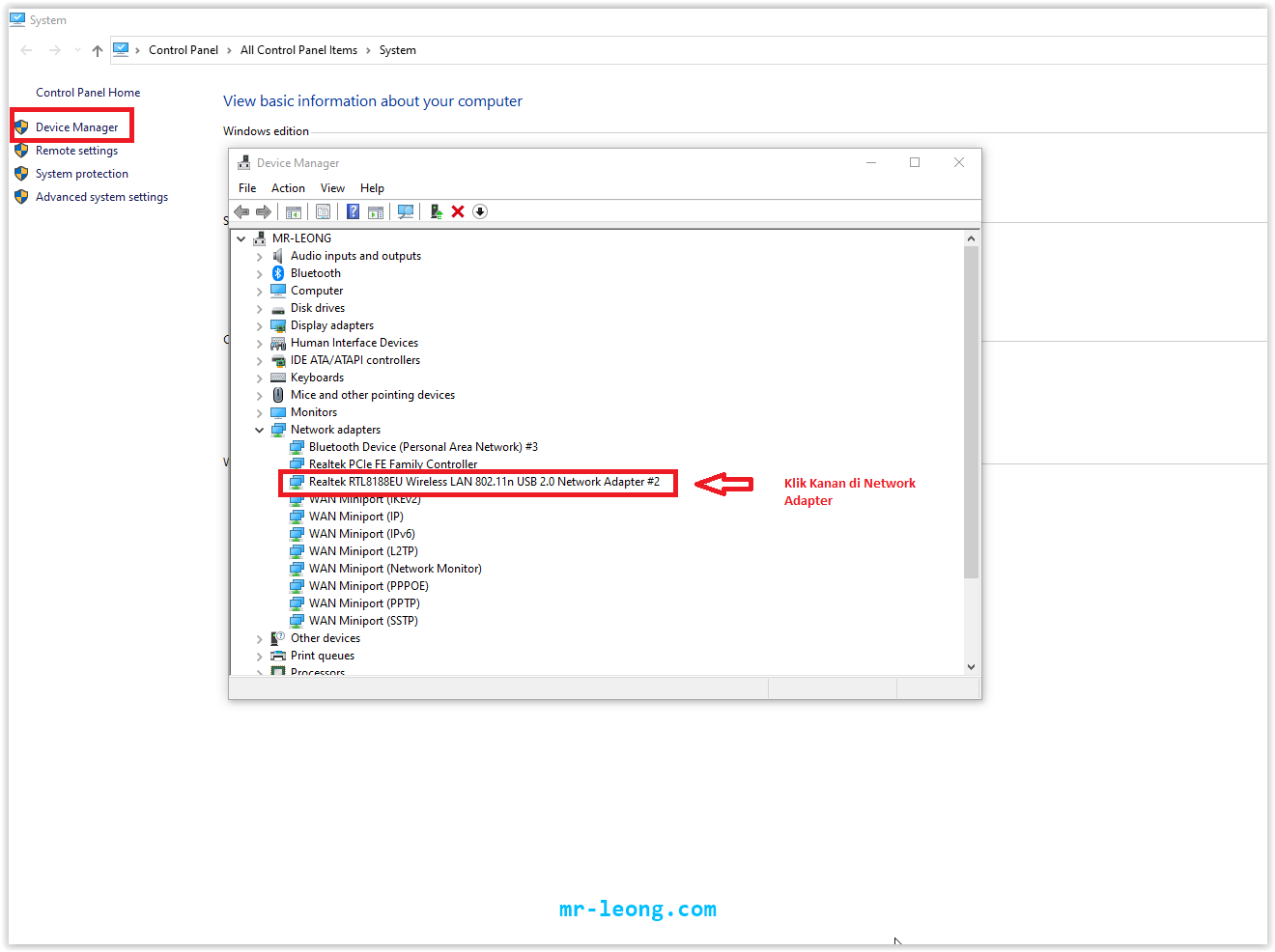
Task: Click the Update device driver toolbar icon
Action: 437,211
